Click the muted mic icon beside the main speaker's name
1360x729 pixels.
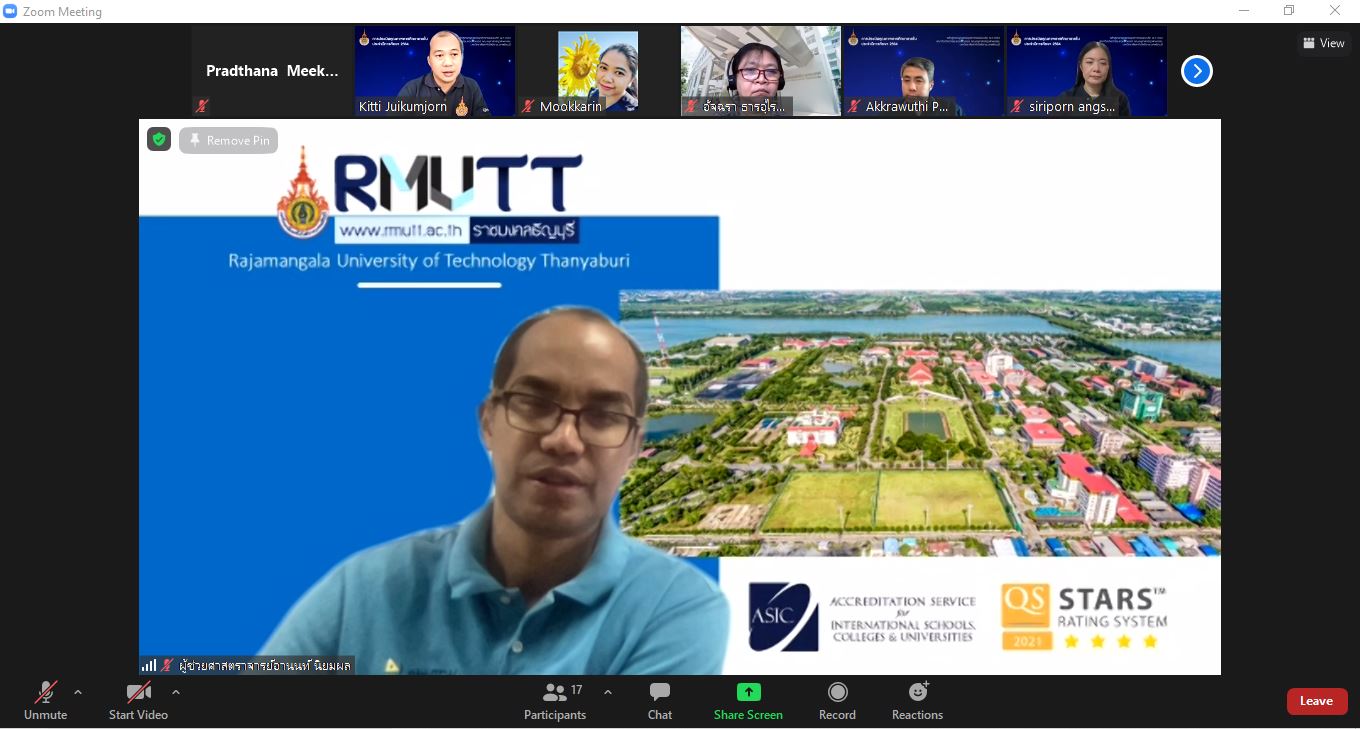point(168,665)
